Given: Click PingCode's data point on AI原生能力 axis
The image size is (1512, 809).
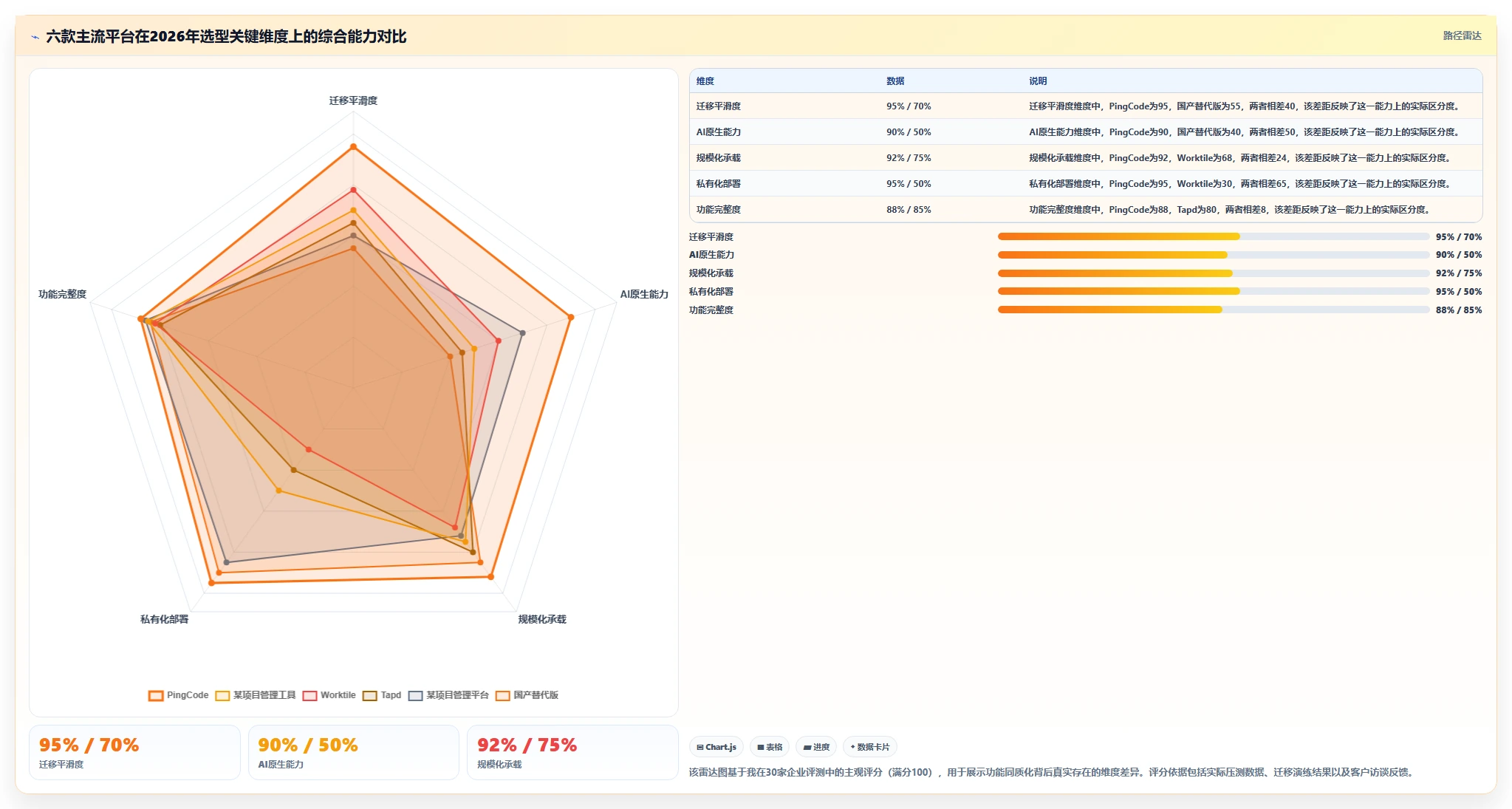Looking at the screenshot, I should point(570,318).
